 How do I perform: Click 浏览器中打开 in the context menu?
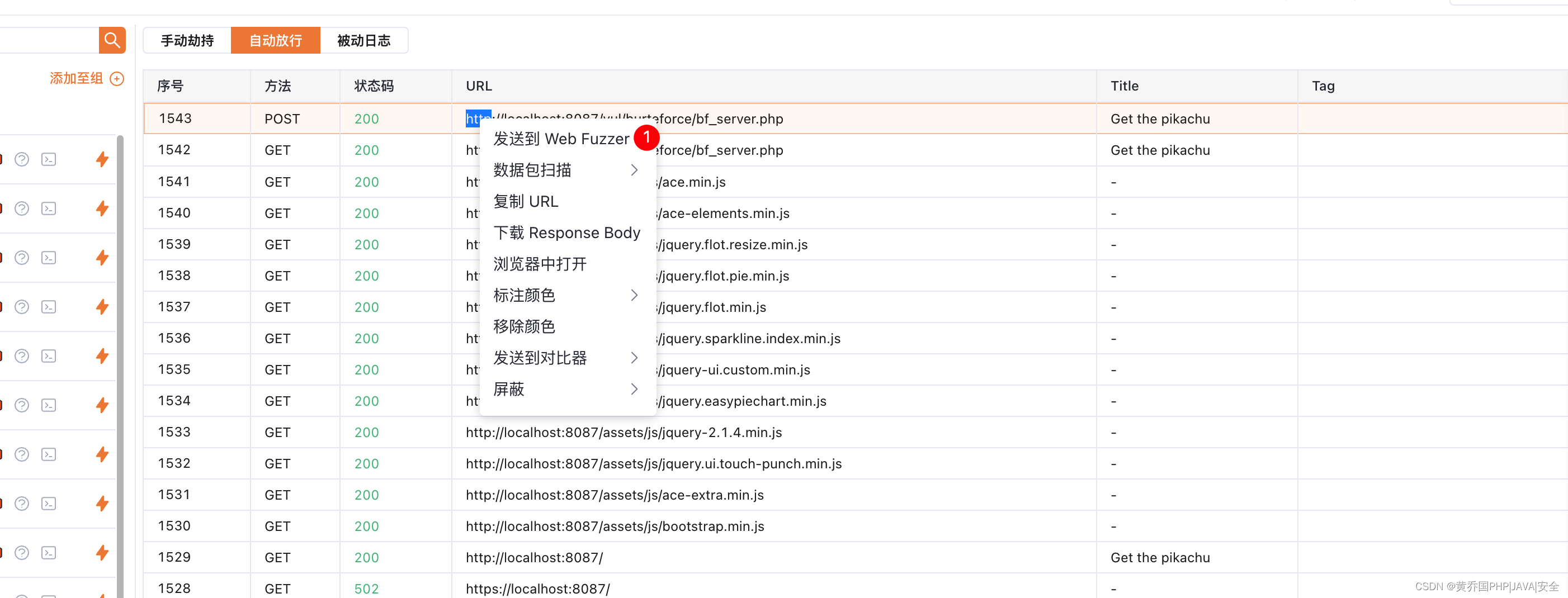540,264
